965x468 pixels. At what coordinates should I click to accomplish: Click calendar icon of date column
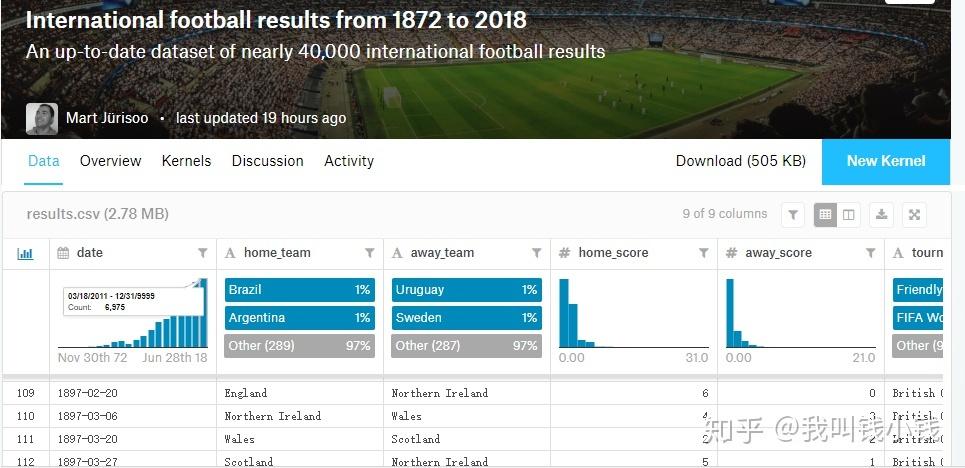(x=63, y=253)
